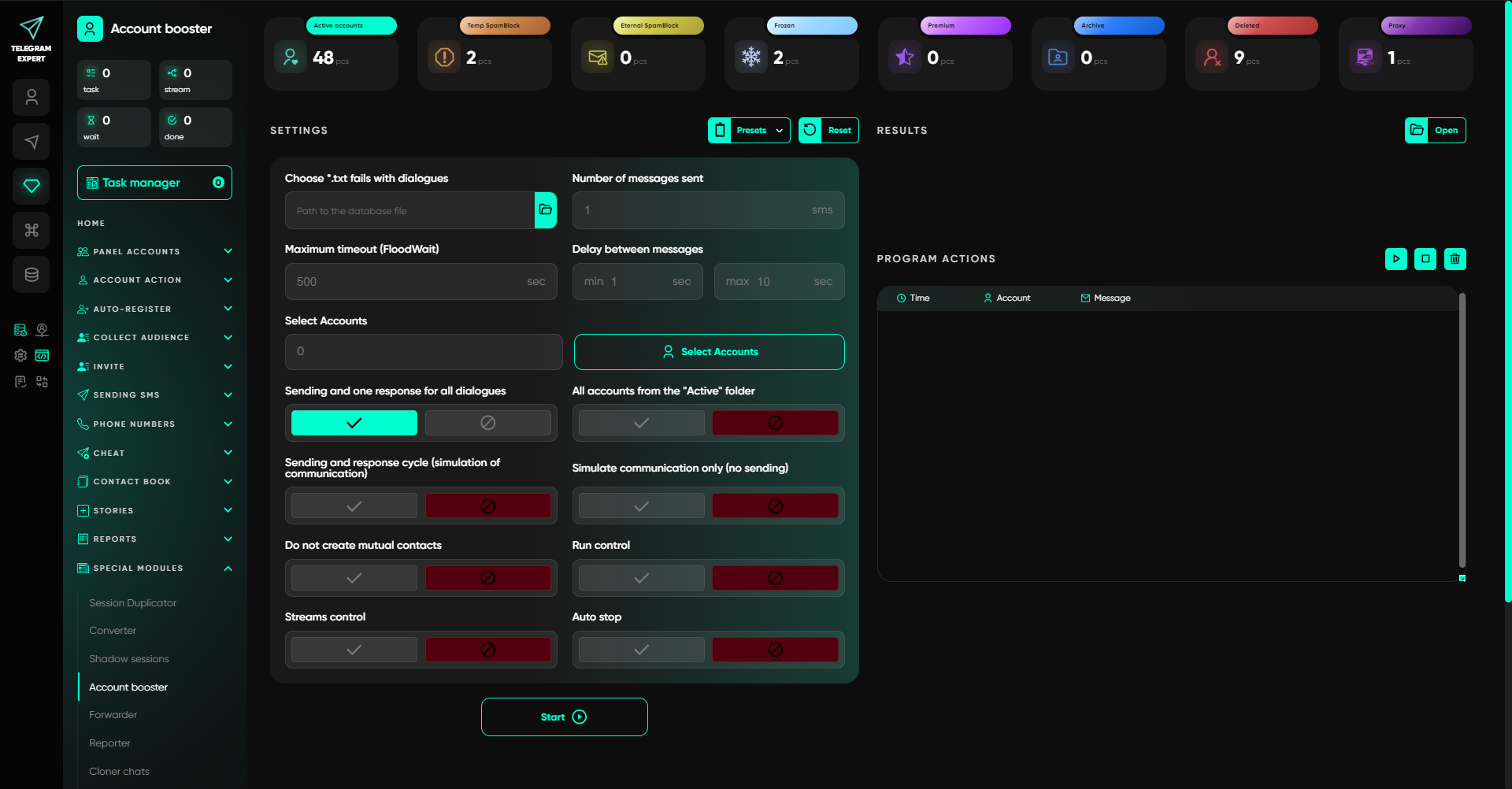1512x789 pixels.
Task: Click the command icon in the sidebar
Action: pyautogui.click(x=31, y=230)
